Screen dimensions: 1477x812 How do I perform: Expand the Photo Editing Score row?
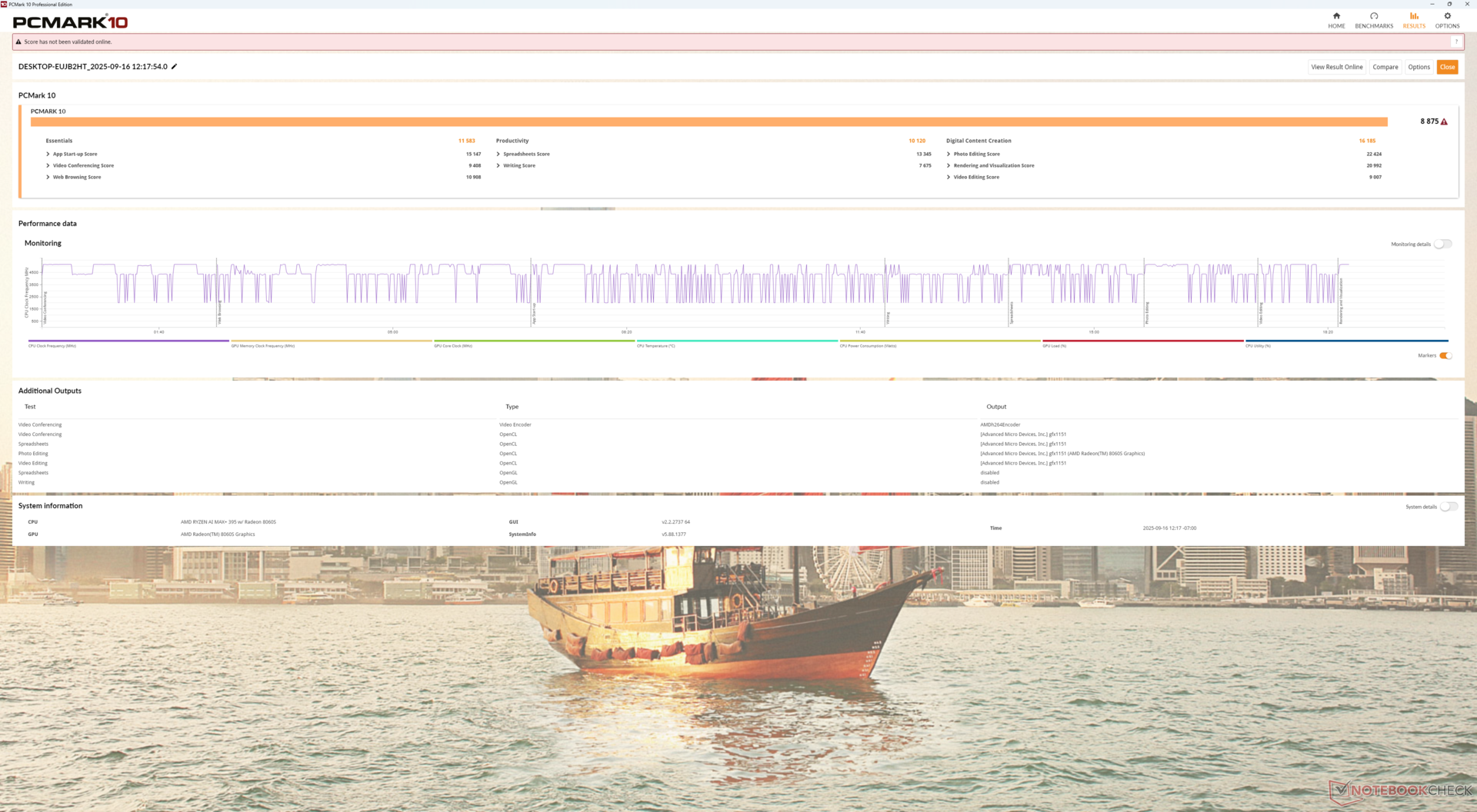coord(949,155)
